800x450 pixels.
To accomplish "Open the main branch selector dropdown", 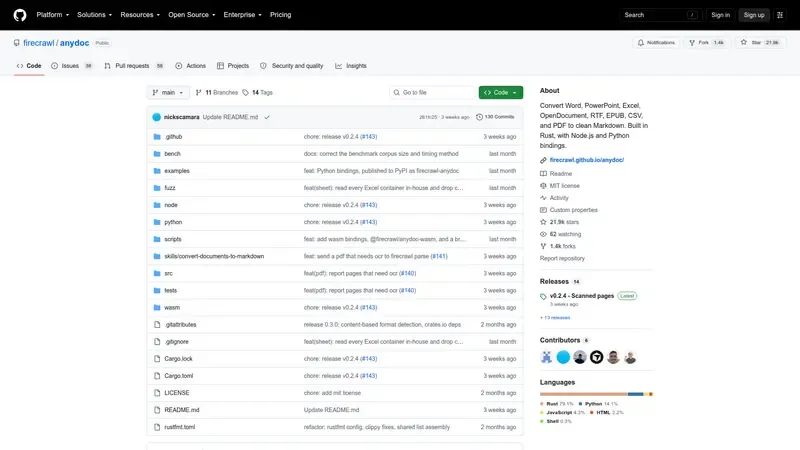I will pyautogui.click(x=168, y=92).
